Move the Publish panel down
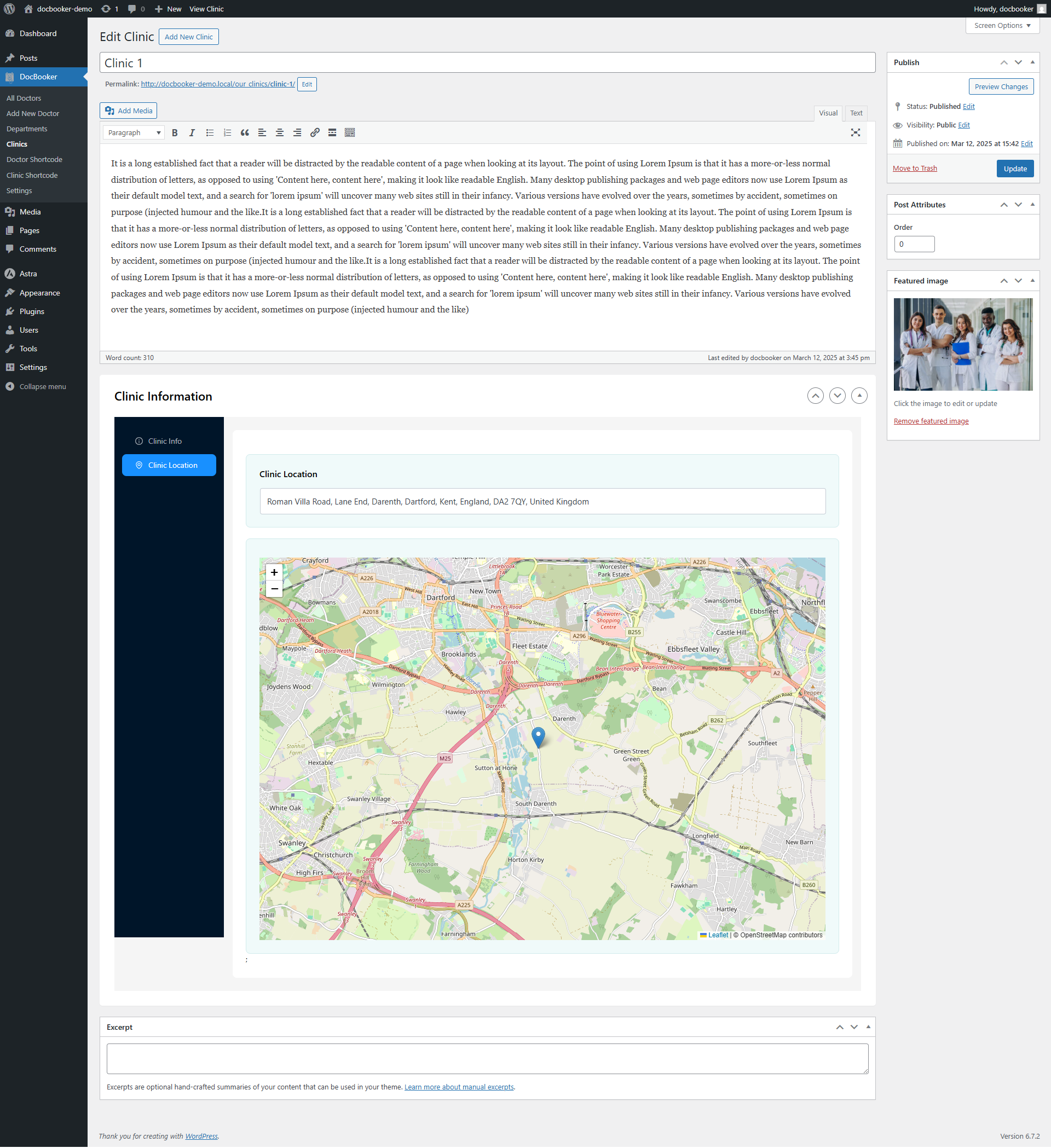 pyautogui.click(x=1018, y=62)
